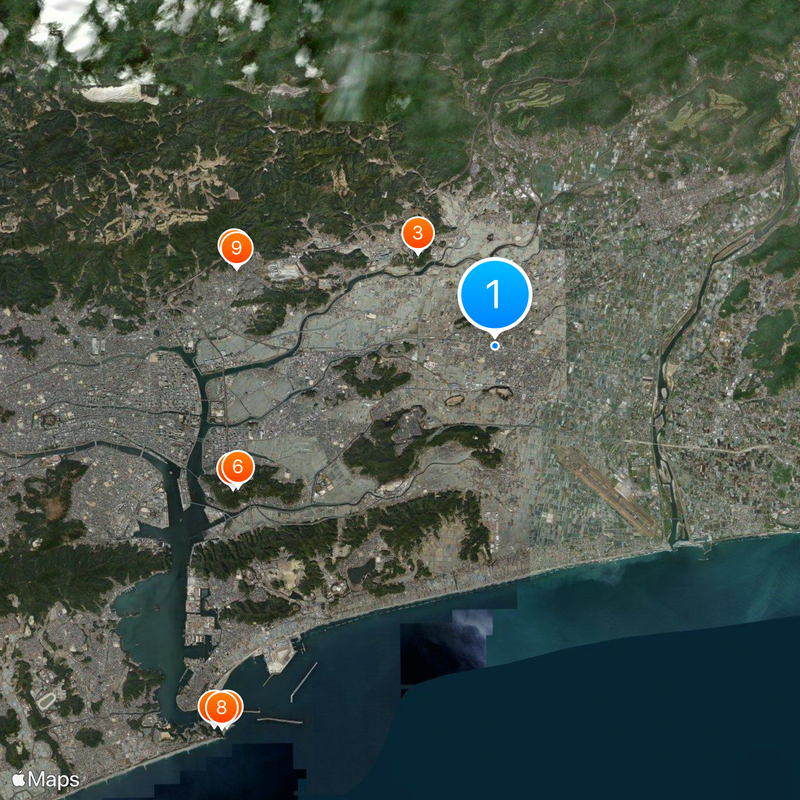Select the orange pin cluster numbered 6
The image size is (800, 800).
pos(237,466)
